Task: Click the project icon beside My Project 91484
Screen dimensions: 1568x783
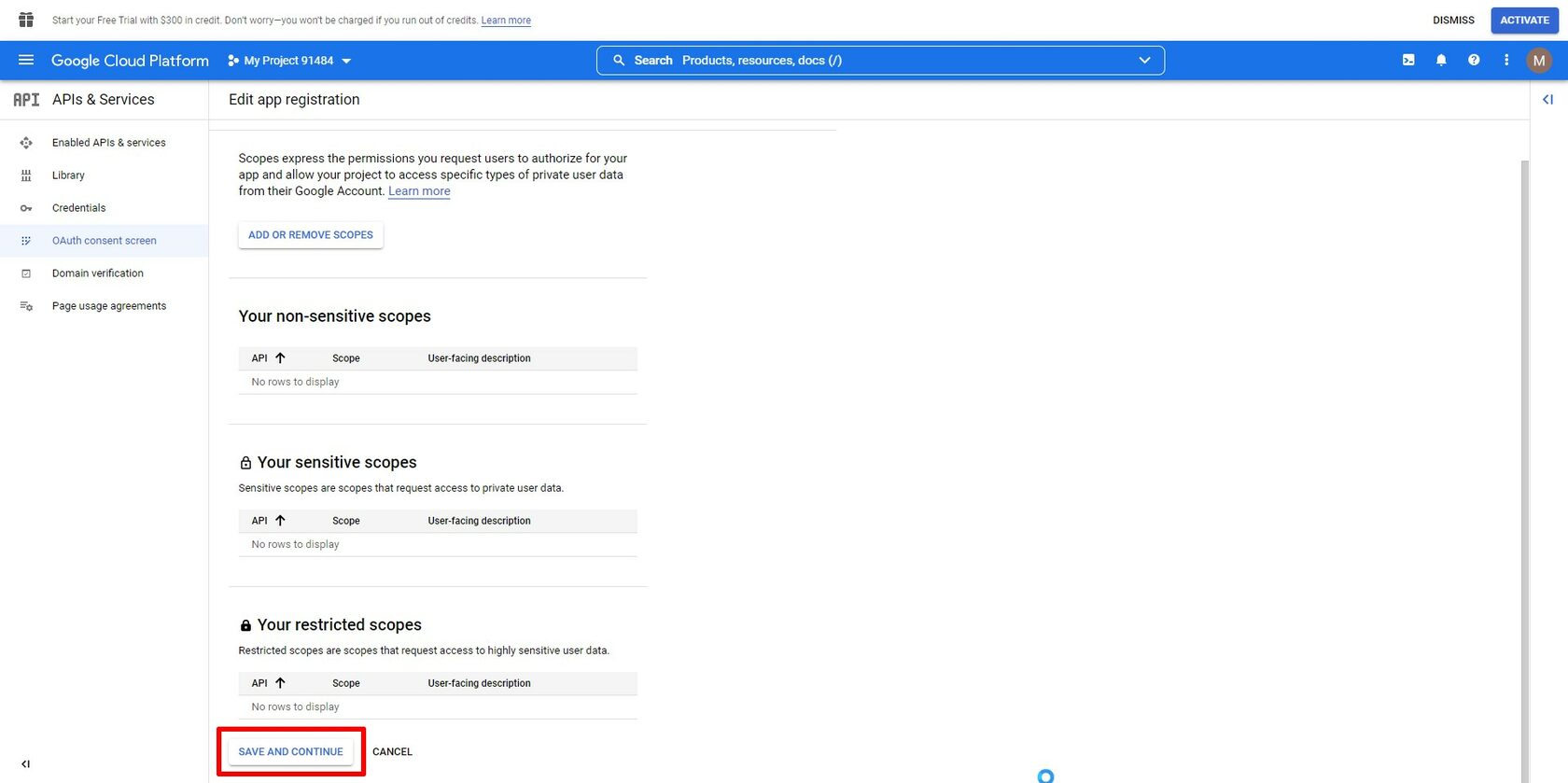Action: pos(233,61)
